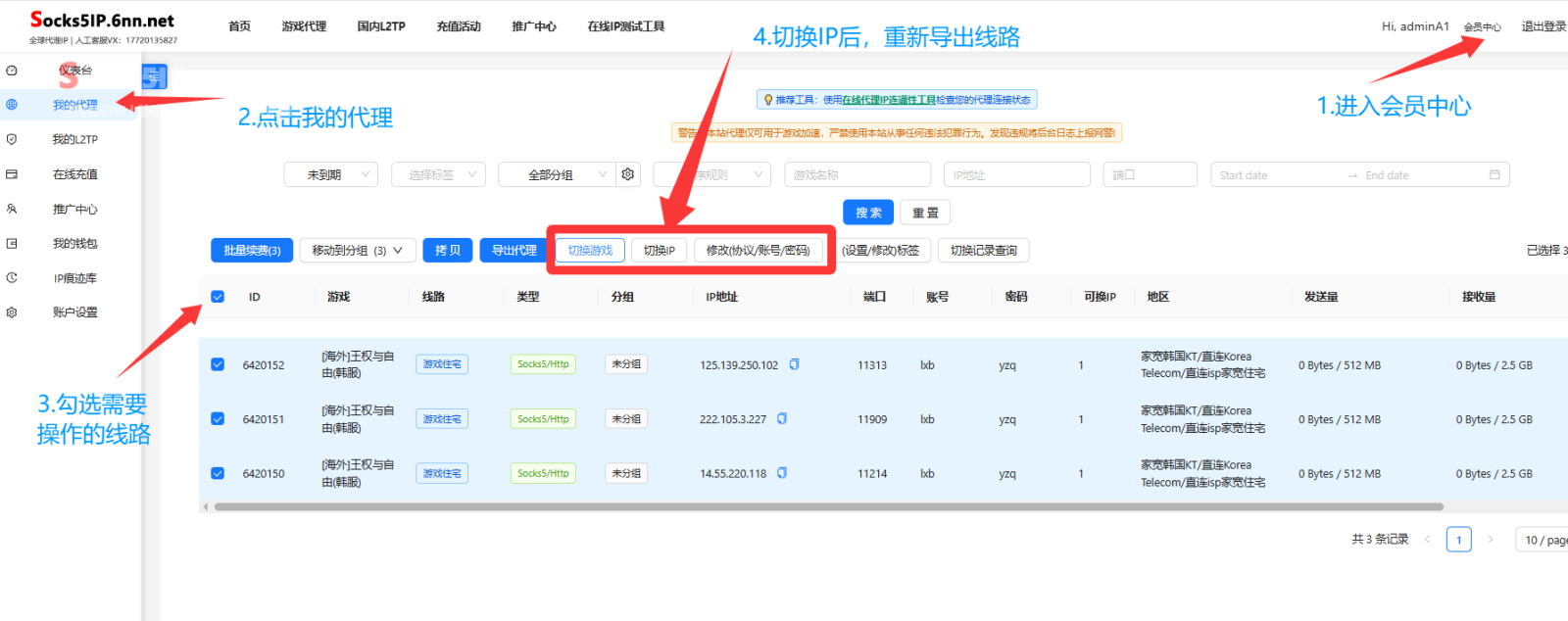
Task: Click the 发送量 column header
Action: [1321, 297]
